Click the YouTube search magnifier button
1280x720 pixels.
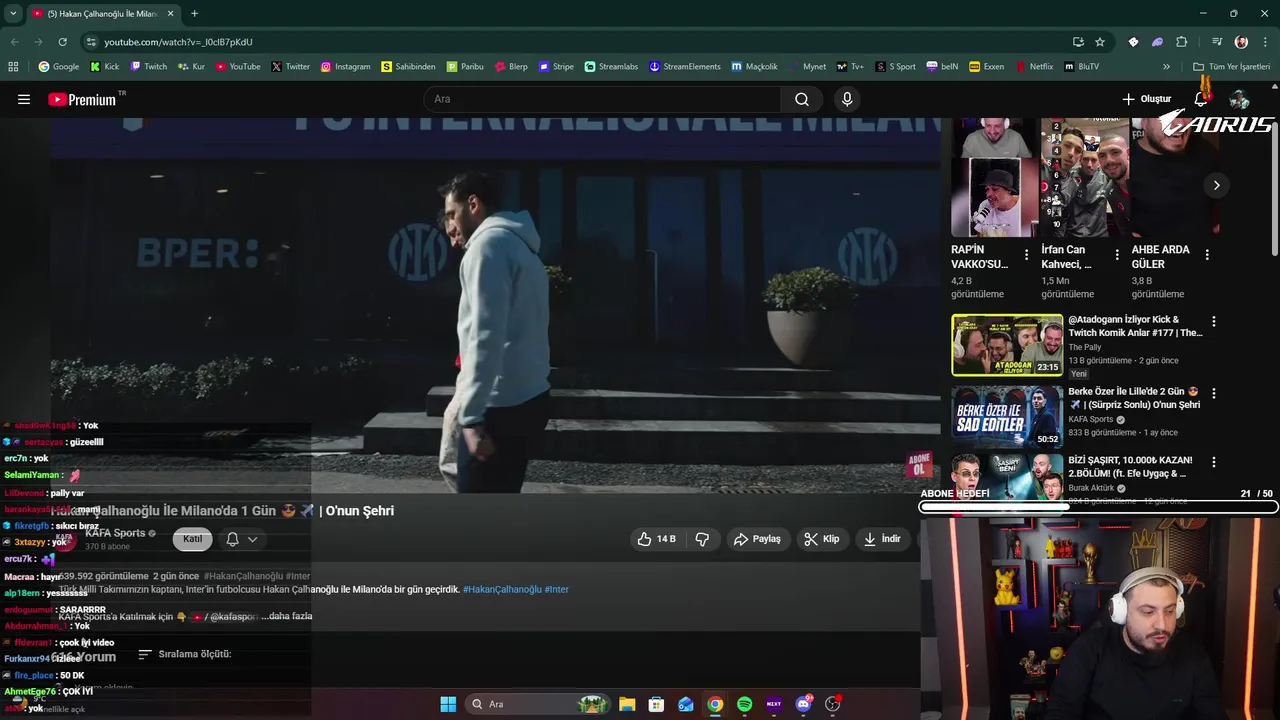tap(802, 99)
